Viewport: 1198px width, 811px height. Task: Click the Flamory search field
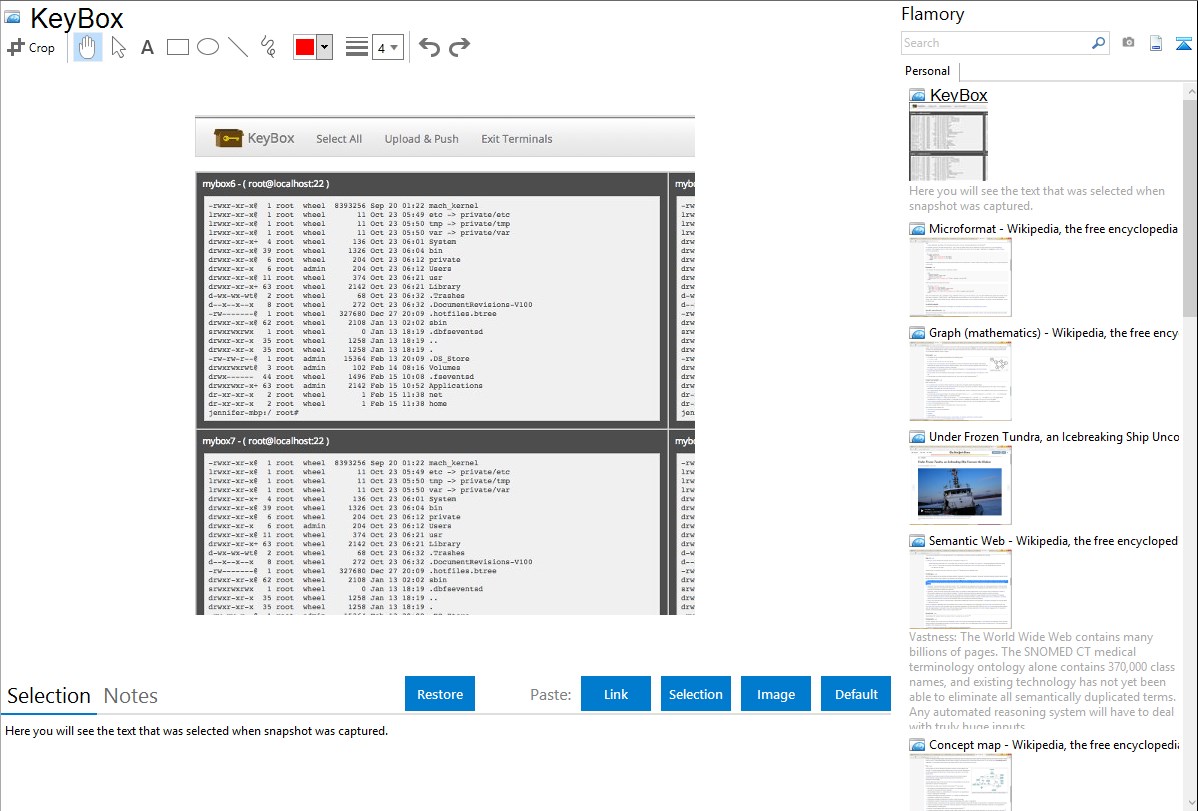pyautogui.click(x=996, y=44)
